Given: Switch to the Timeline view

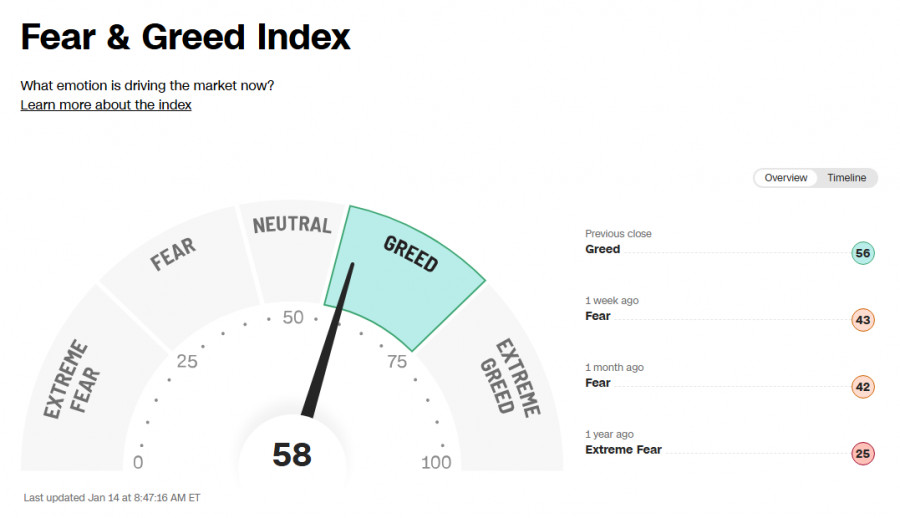Looking at the screenshot, I should (x=846, y=178).
